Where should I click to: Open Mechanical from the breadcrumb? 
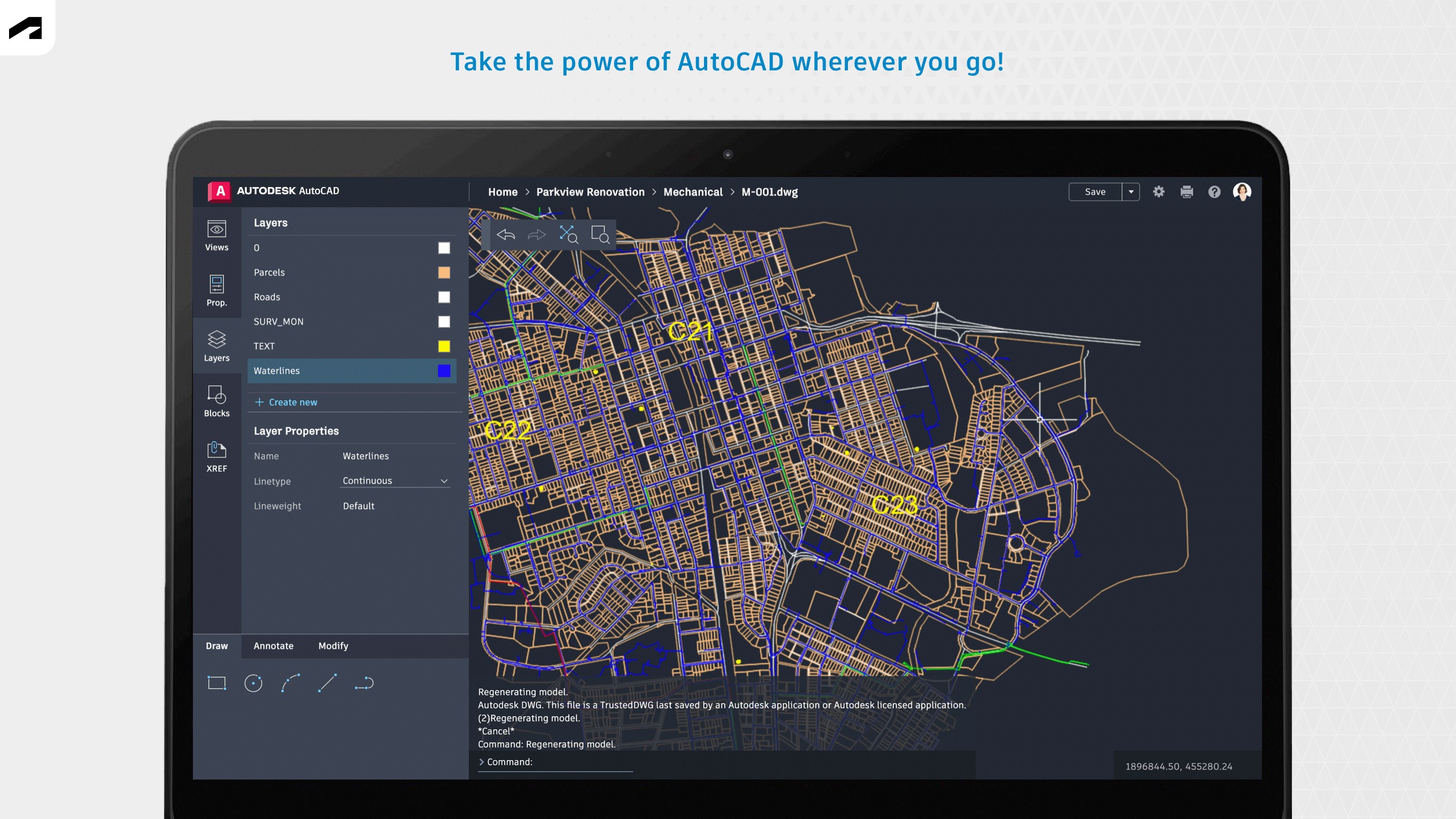pyautogui.click(x=693, y=192)
